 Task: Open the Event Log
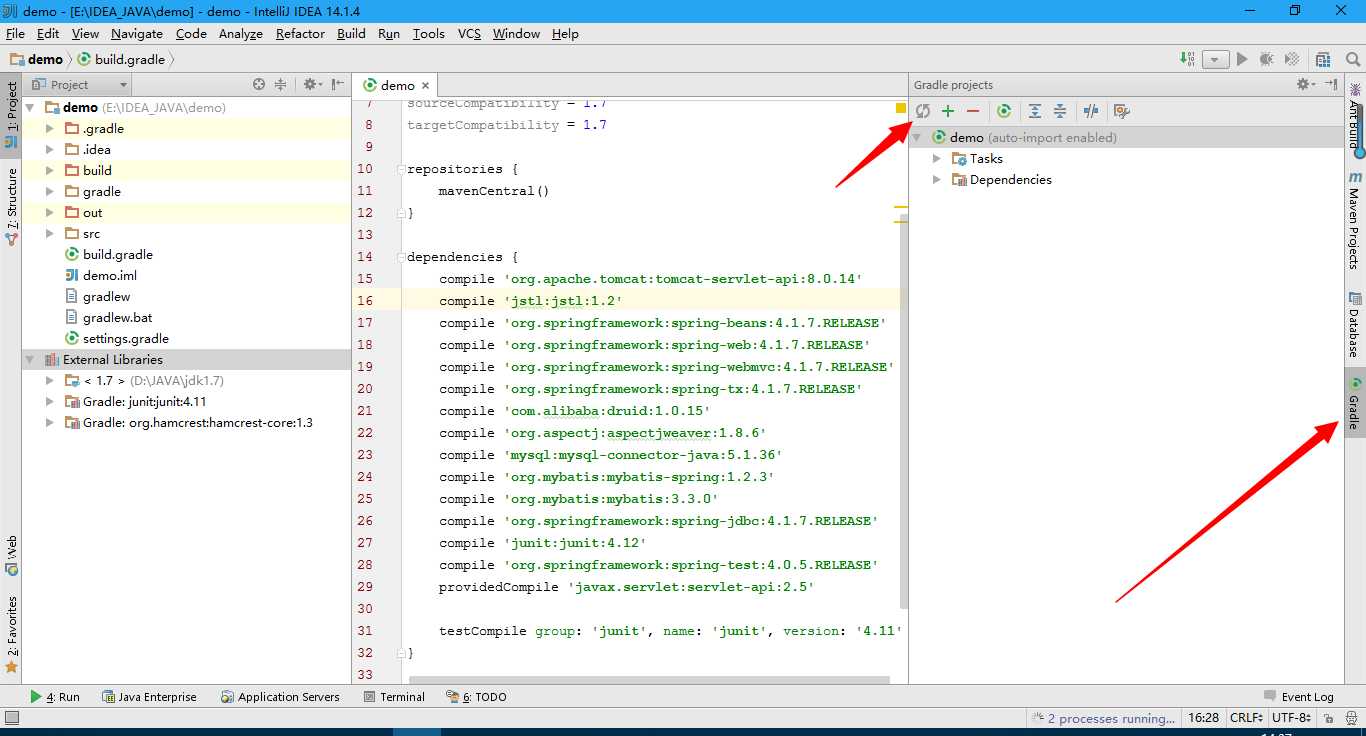click(x=1299, y=697)
